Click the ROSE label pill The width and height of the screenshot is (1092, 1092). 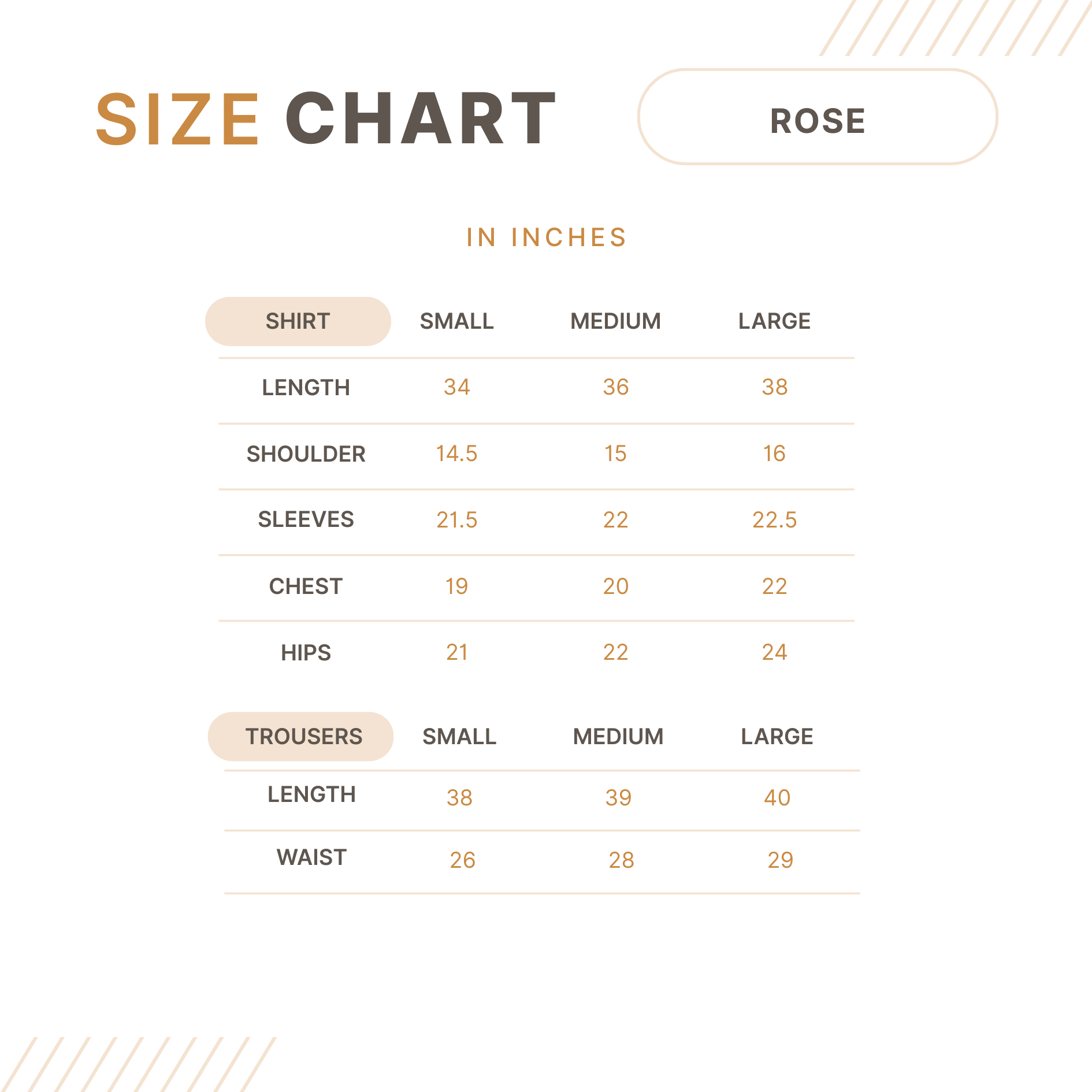817,118
